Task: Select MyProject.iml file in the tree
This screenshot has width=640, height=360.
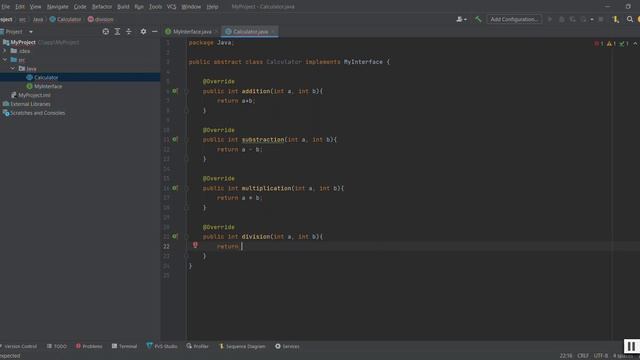Action: pos(34,95)
